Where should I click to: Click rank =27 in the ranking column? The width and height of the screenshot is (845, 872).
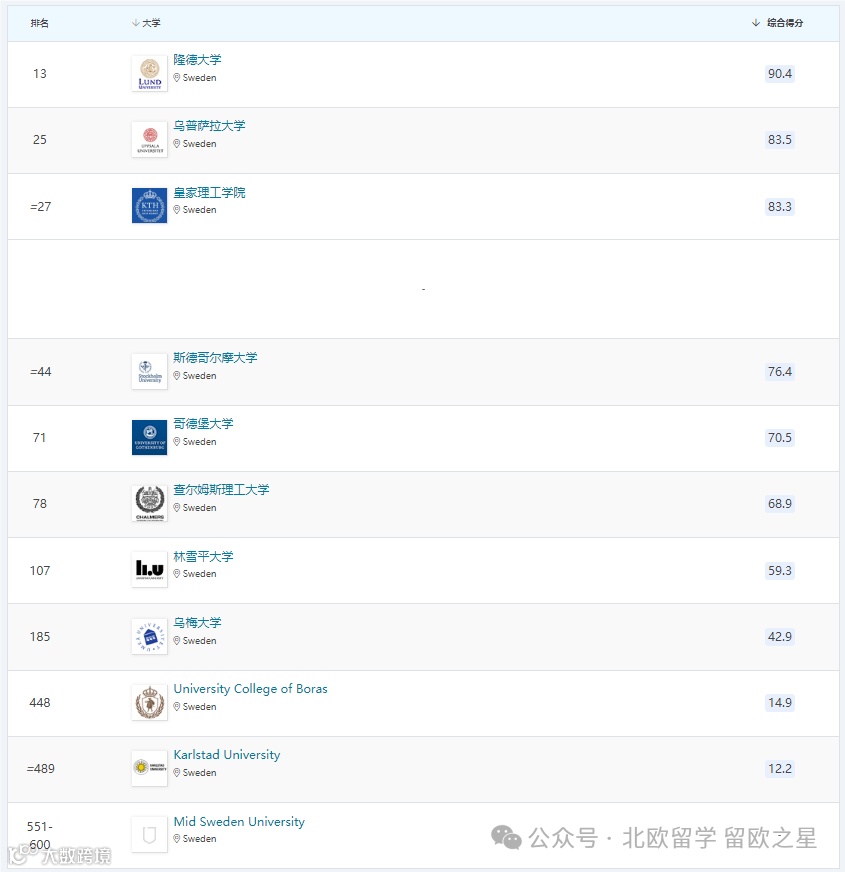pyautogui.click(x=40, y=206)
